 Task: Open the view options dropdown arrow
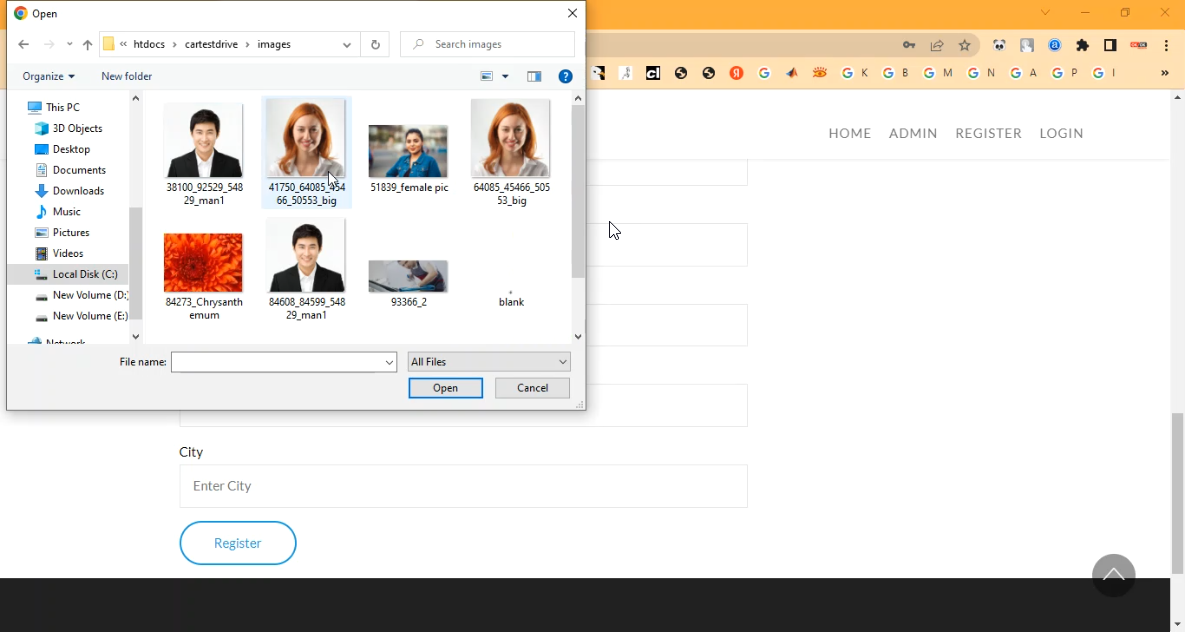505,77
